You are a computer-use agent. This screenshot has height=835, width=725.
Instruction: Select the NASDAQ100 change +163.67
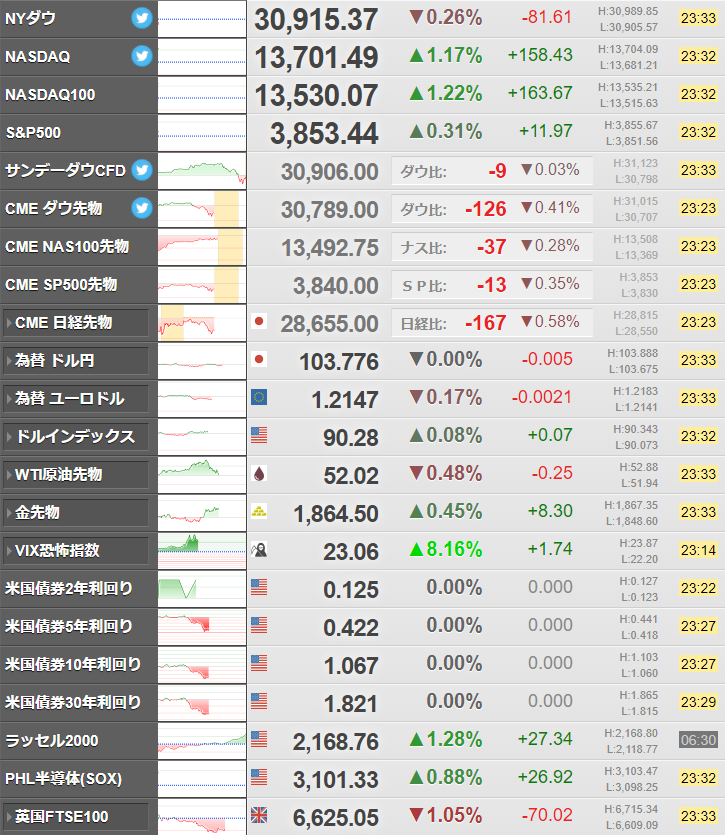coord(540,93)
